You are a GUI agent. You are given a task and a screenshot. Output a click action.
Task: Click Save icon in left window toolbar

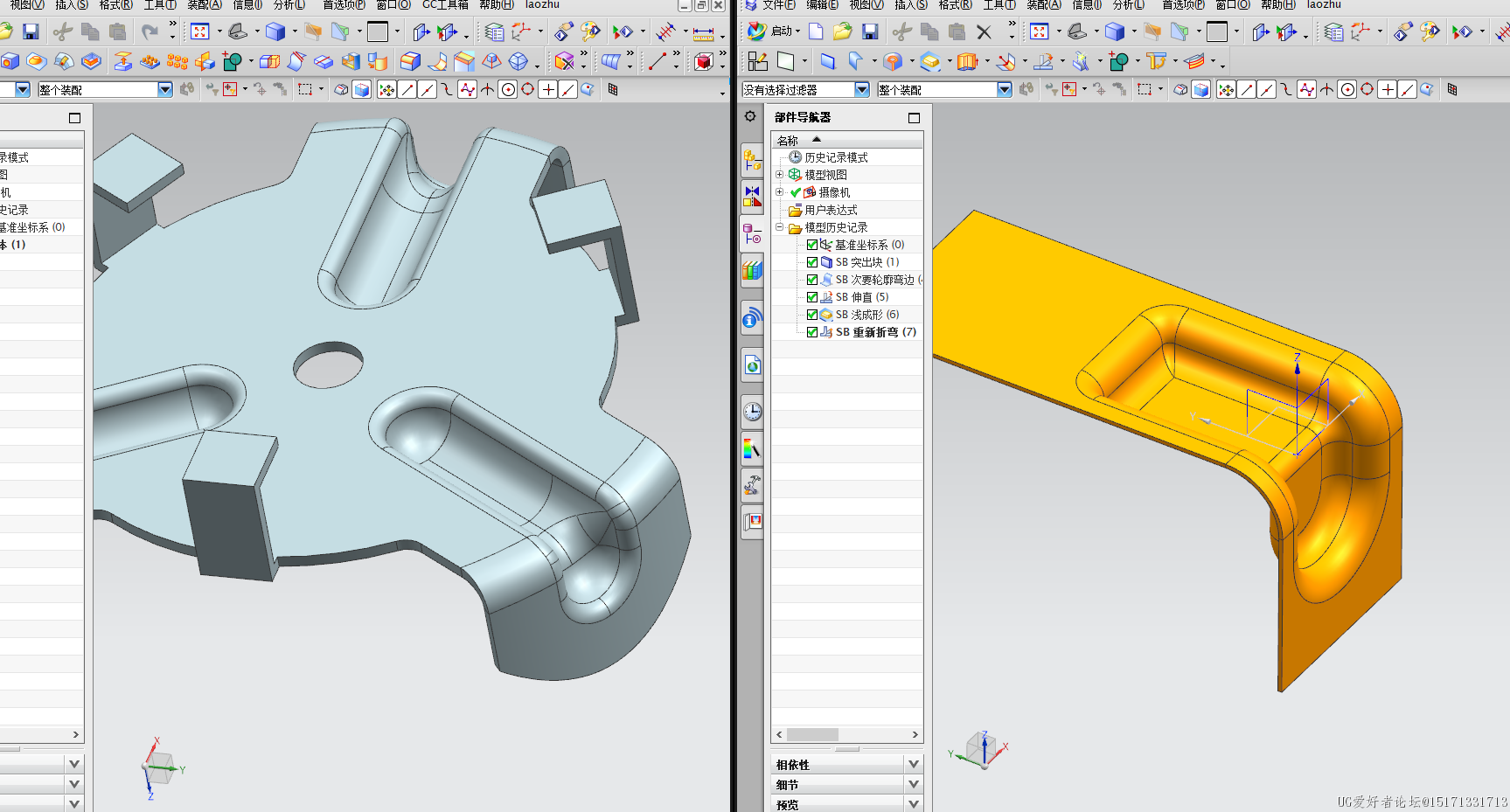pos(31,32)
